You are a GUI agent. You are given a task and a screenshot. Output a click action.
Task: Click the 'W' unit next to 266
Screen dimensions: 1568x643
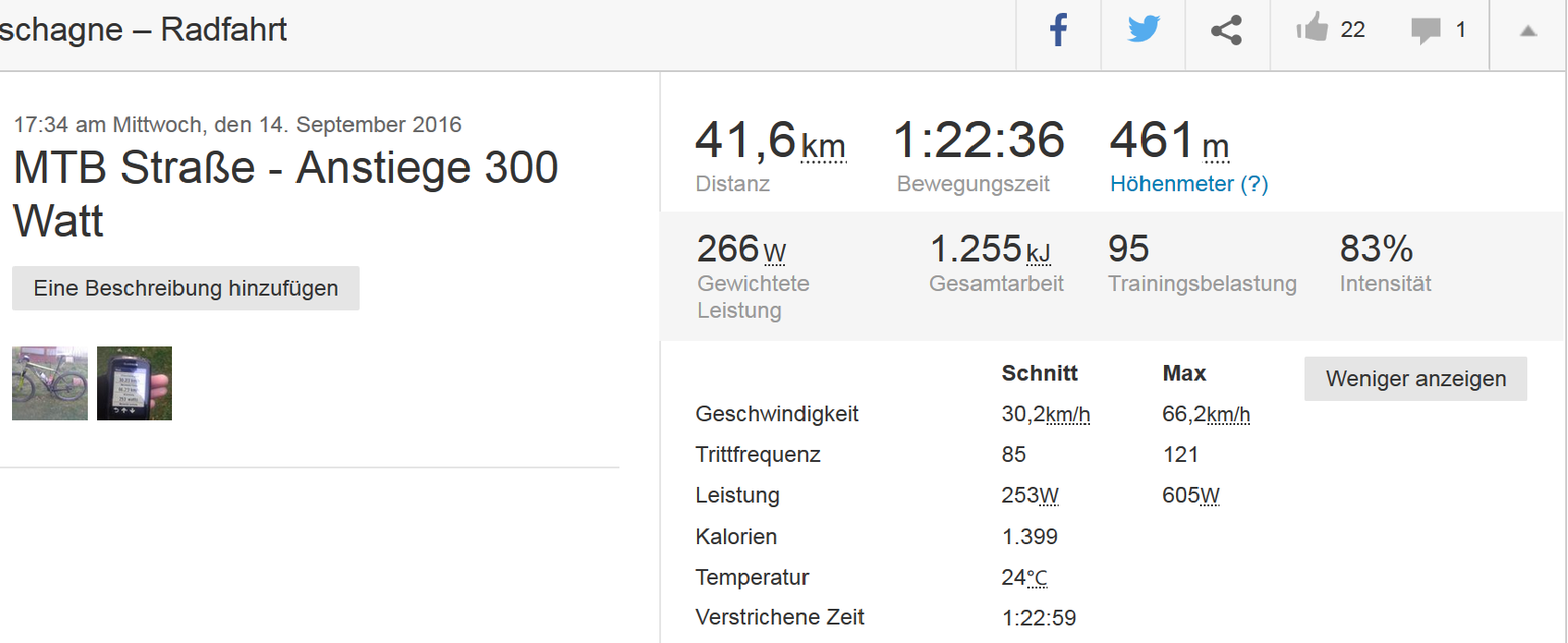coord(775,253)
